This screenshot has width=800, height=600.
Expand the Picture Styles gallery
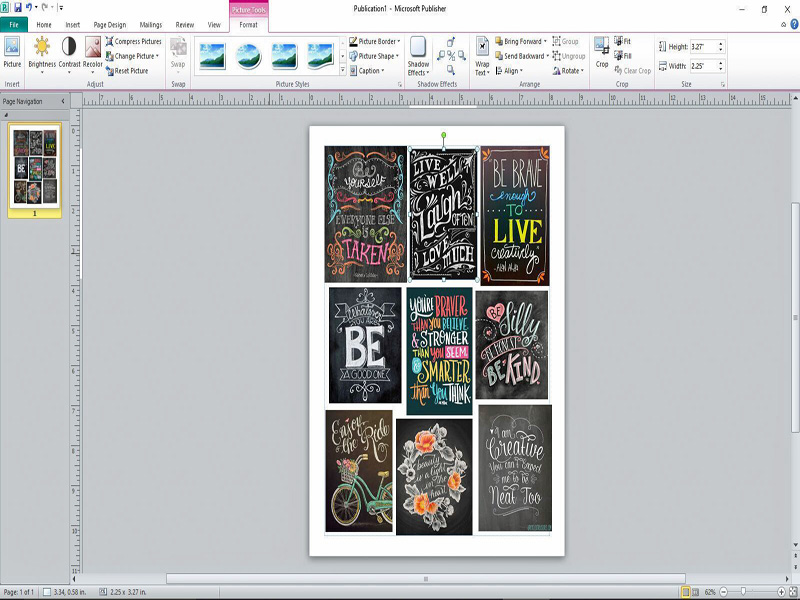(x=343, y=70)
